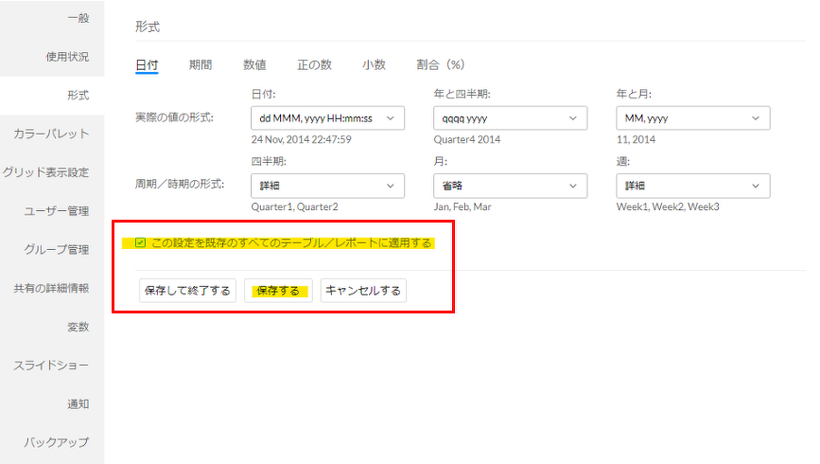Switch to the 割合（%） tab
Image resolution: width=820 pixels, height=464 pixels.
click(x=441, y=65)
